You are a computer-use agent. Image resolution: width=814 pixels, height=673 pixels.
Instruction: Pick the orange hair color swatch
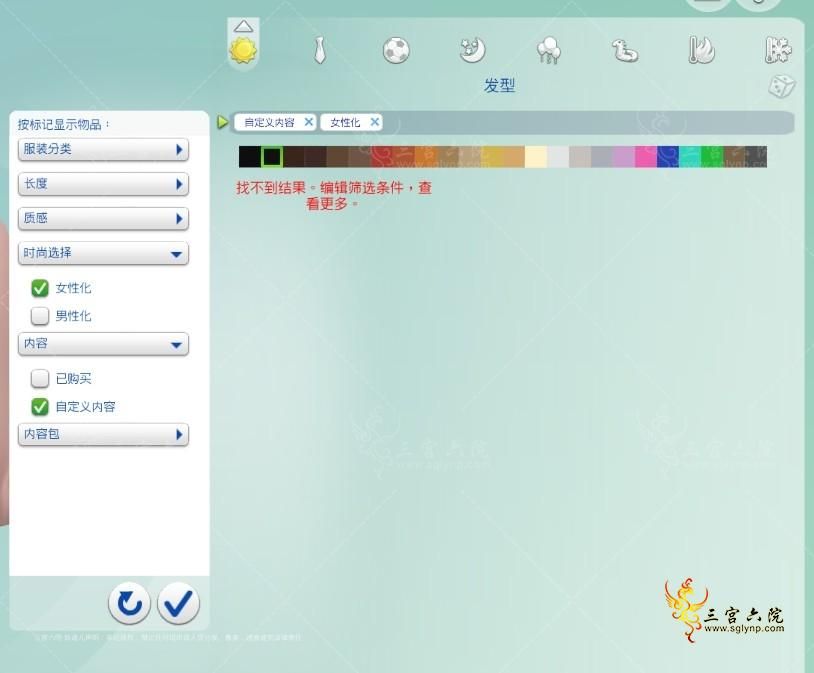(x=426, y=157)
